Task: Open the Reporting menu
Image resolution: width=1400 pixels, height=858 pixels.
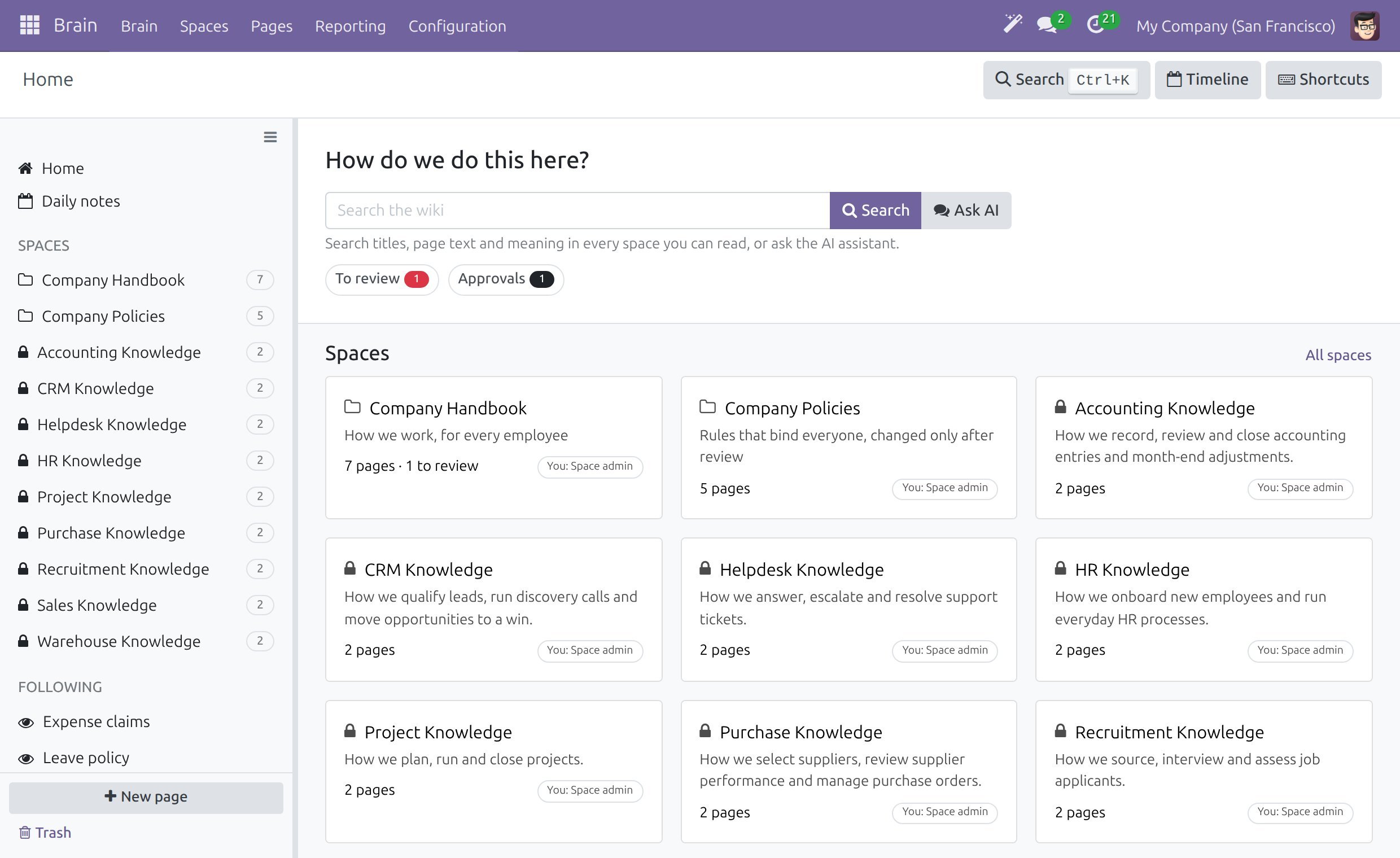Action: pyautogui.click(x=351, y=26)
